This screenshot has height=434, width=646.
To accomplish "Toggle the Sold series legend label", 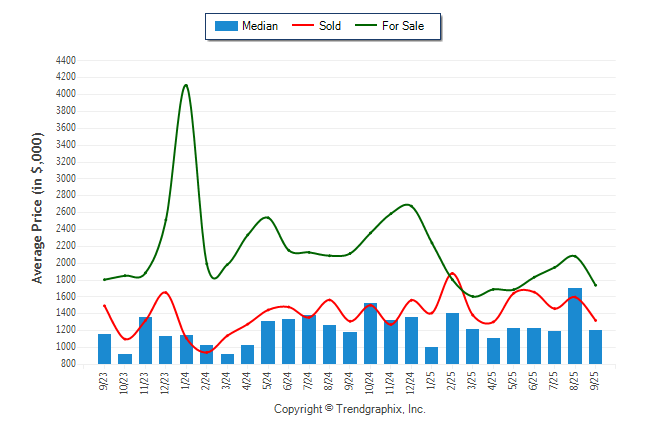I will [x=330, y=26].
